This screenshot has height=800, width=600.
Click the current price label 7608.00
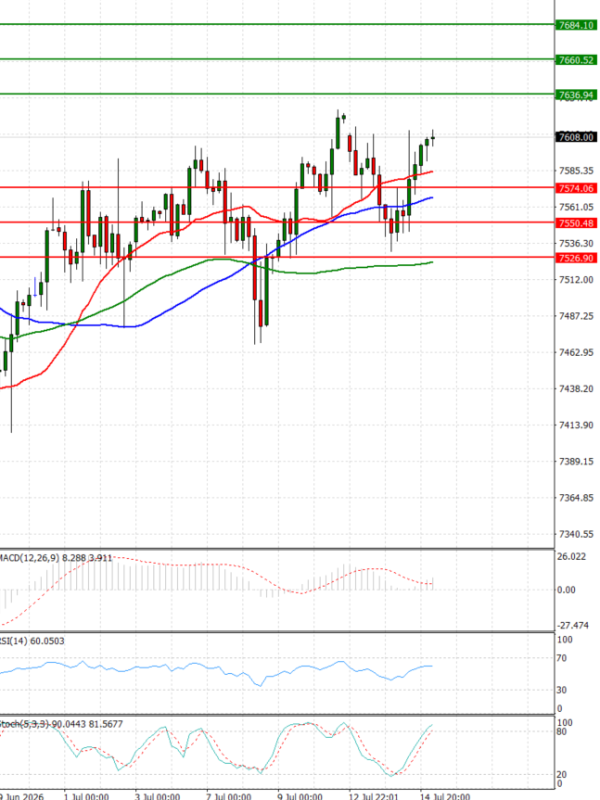[576, 137]
